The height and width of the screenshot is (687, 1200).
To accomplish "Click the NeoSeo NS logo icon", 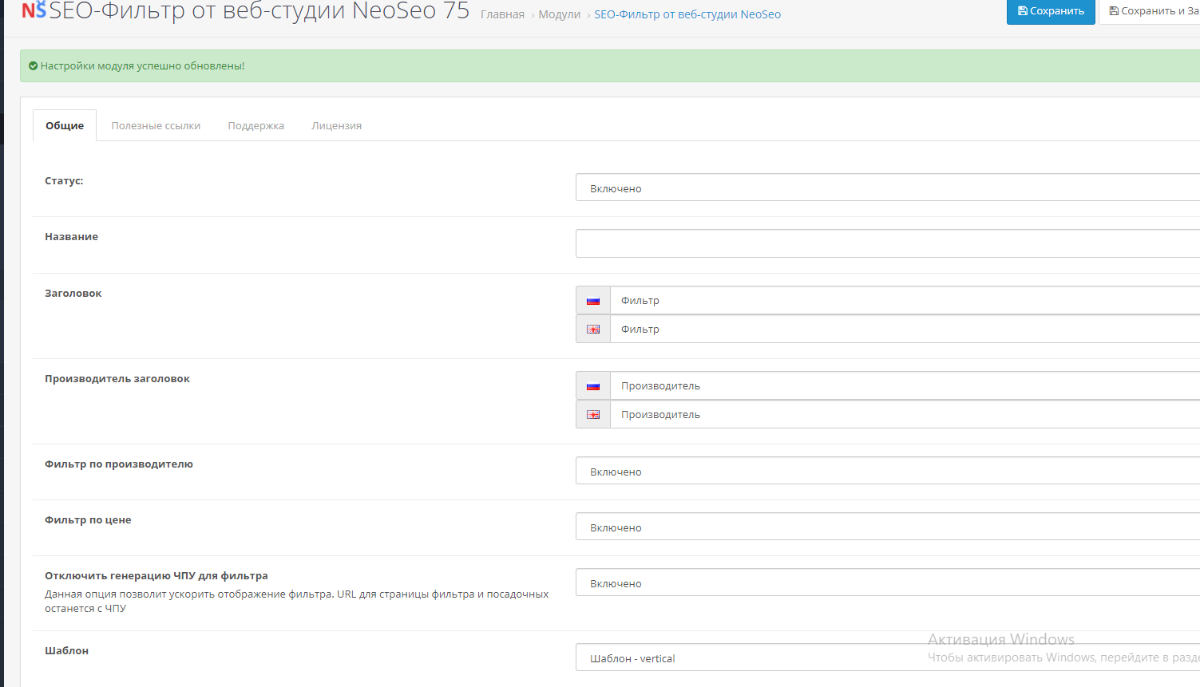I will coord(33,11).
